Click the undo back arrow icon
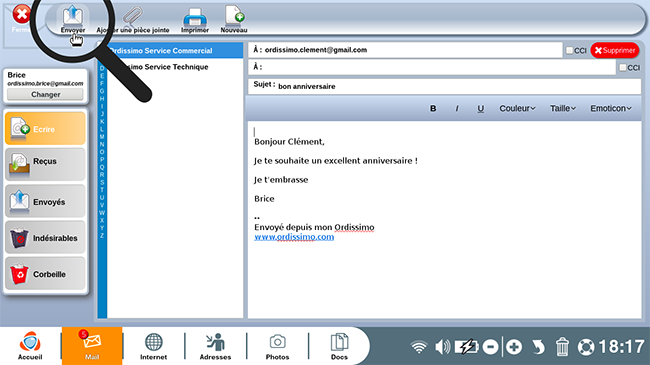The image size is (650, 365). point(538,347)
